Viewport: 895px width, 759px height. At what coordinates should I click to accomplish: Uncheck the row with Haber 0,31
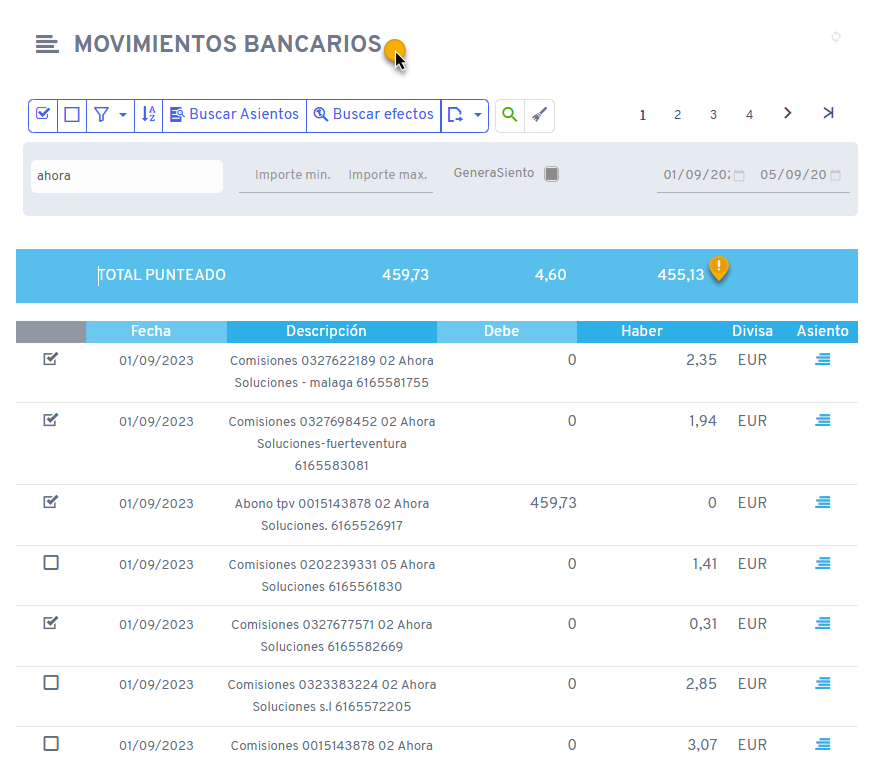coord(51,623)
